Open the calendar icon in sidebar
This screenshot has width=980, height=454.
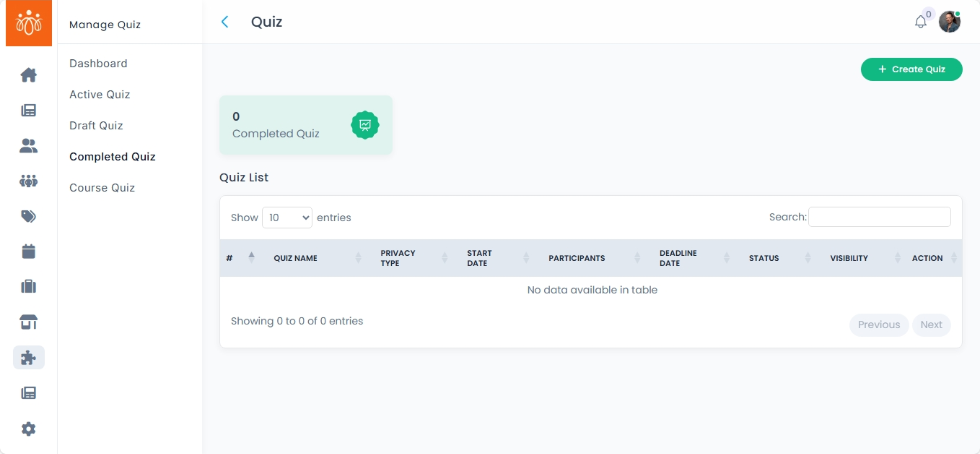[28, 251]
